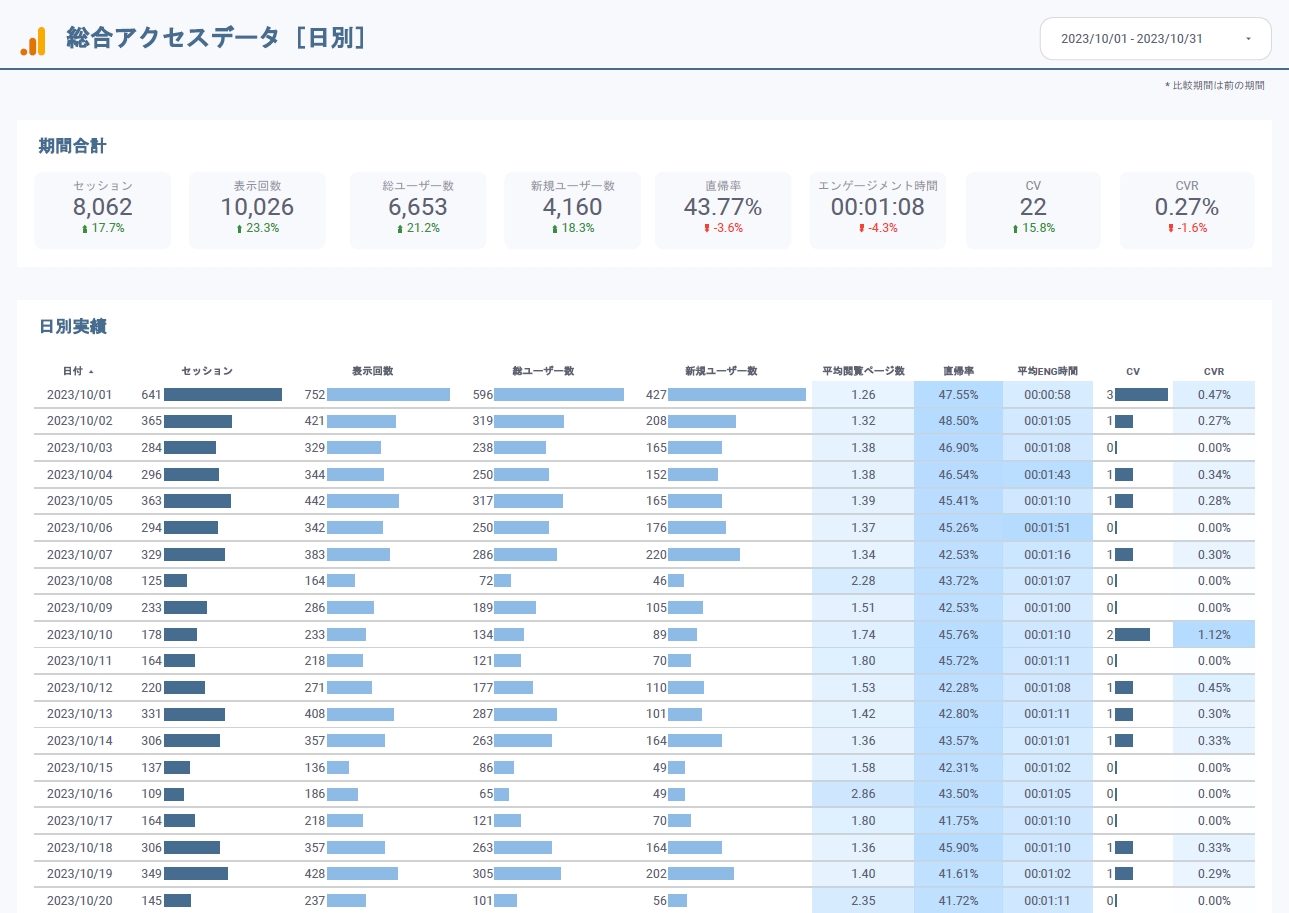
Task: Sort table by 平均閲覧ページ数 column header
Action: click(x=863, y=371)
